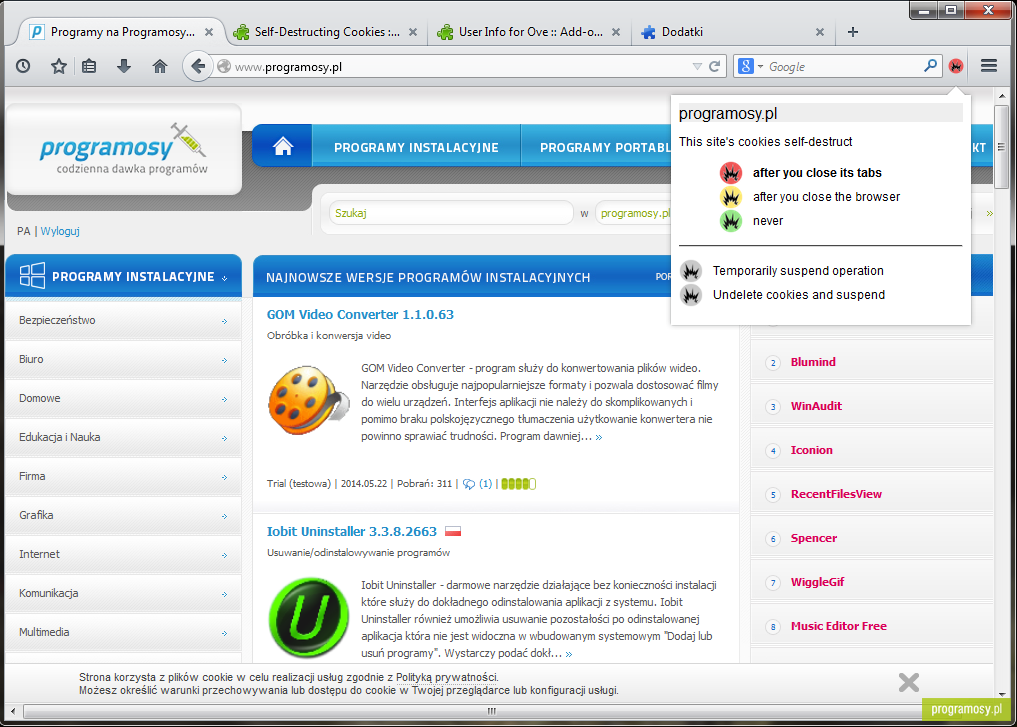Dismiss the cookie notice with X
Screen dimensions: 1017x727
coord(909,682)
